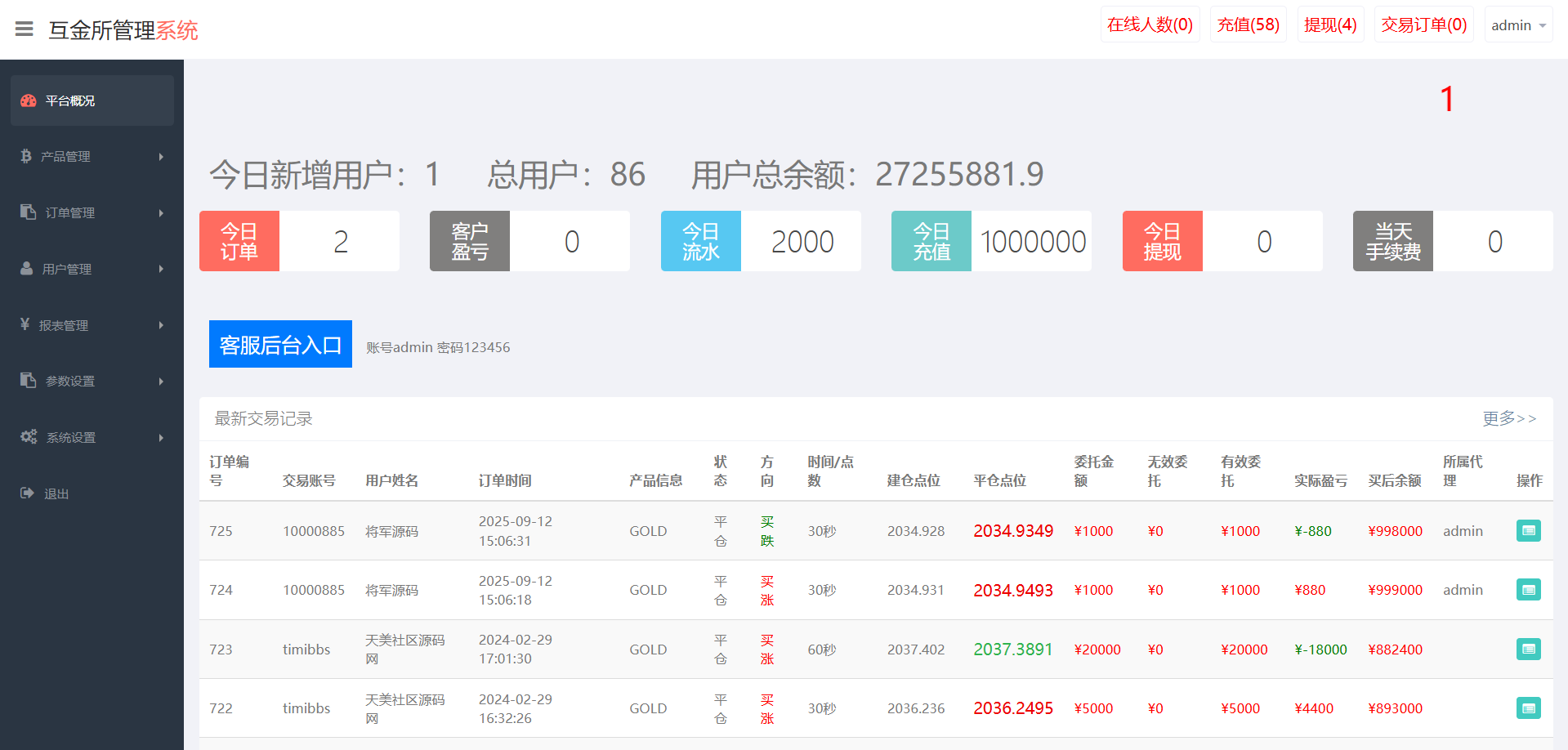Click the gears icon for 系统设置
The image size is (1568, 750).
coord(29,437)
